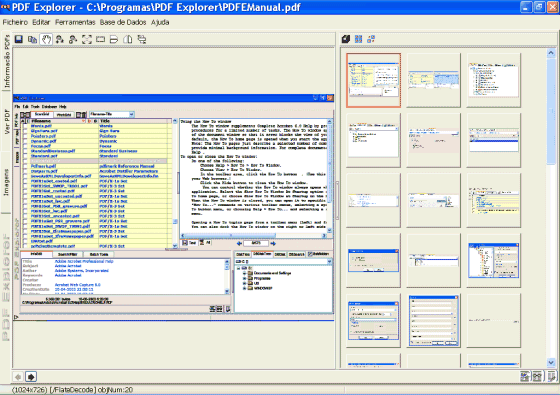Click the dark box icon above the thumbnails
560x395 pixels.
click(345, 39)
